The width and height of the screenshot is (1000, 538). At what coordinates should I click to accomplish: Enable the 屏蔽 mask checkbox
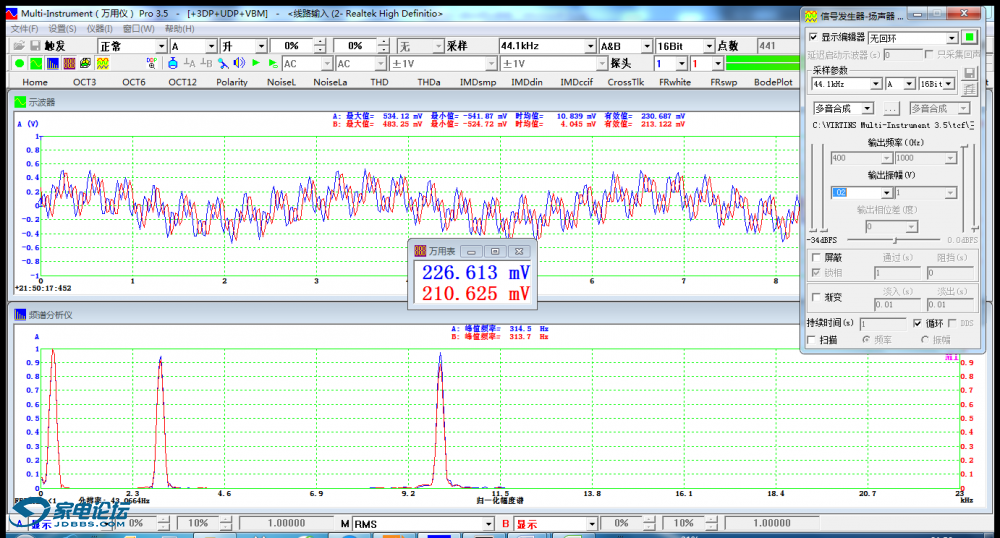[816, 258]
